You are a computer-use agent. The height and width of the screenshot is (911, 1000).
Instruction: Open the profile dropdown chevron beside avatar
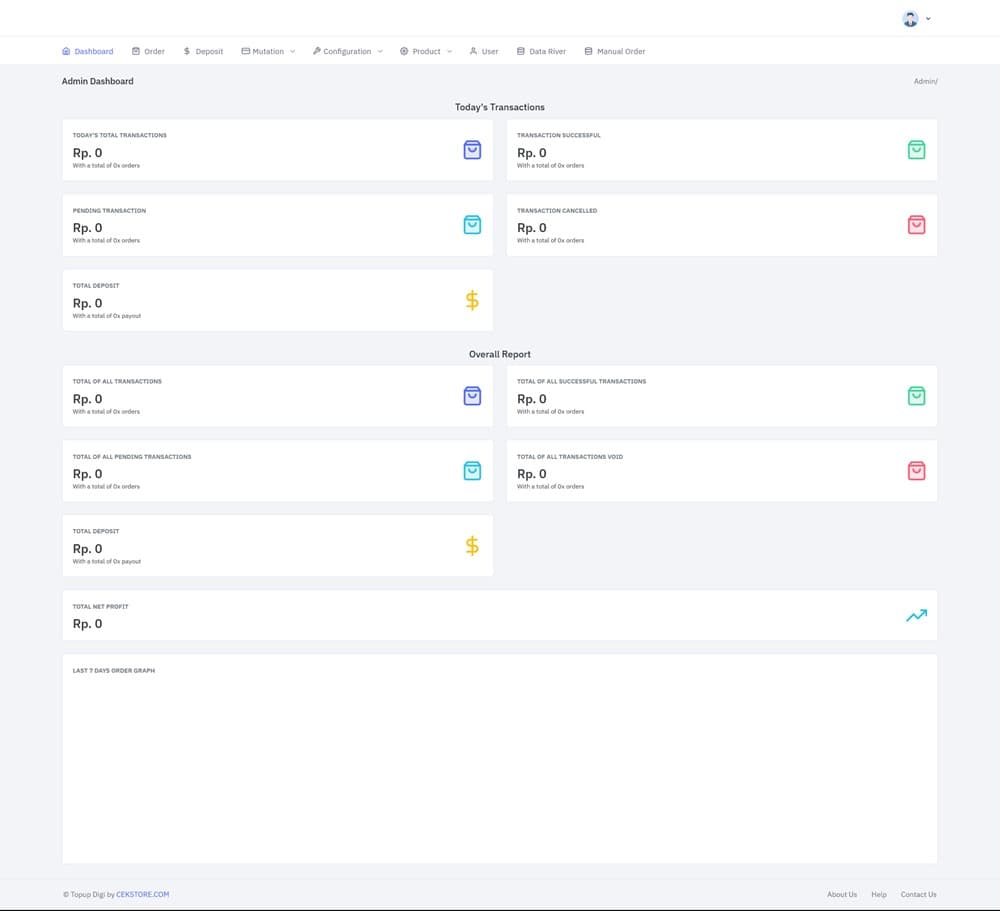(x=928, y=19)
